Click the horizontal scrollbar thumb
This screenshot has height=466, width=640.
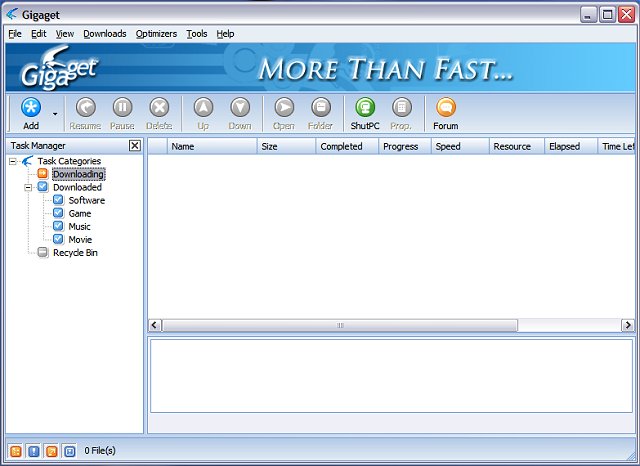(340, 325)
